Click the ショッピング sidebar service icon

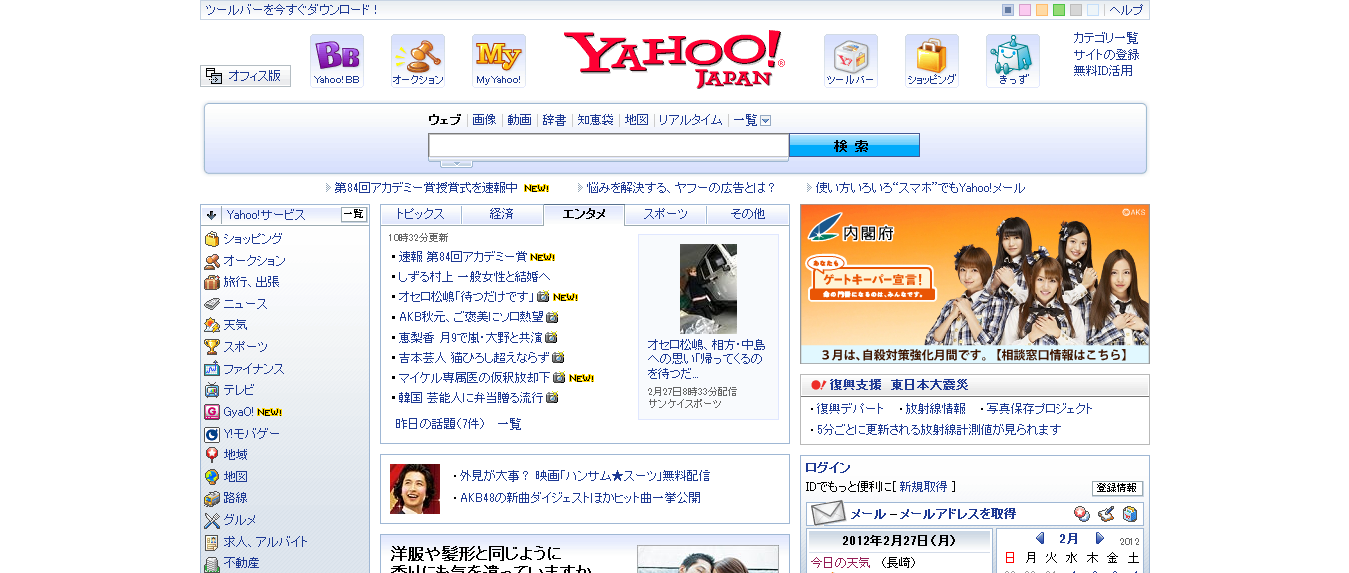point(212,239)
